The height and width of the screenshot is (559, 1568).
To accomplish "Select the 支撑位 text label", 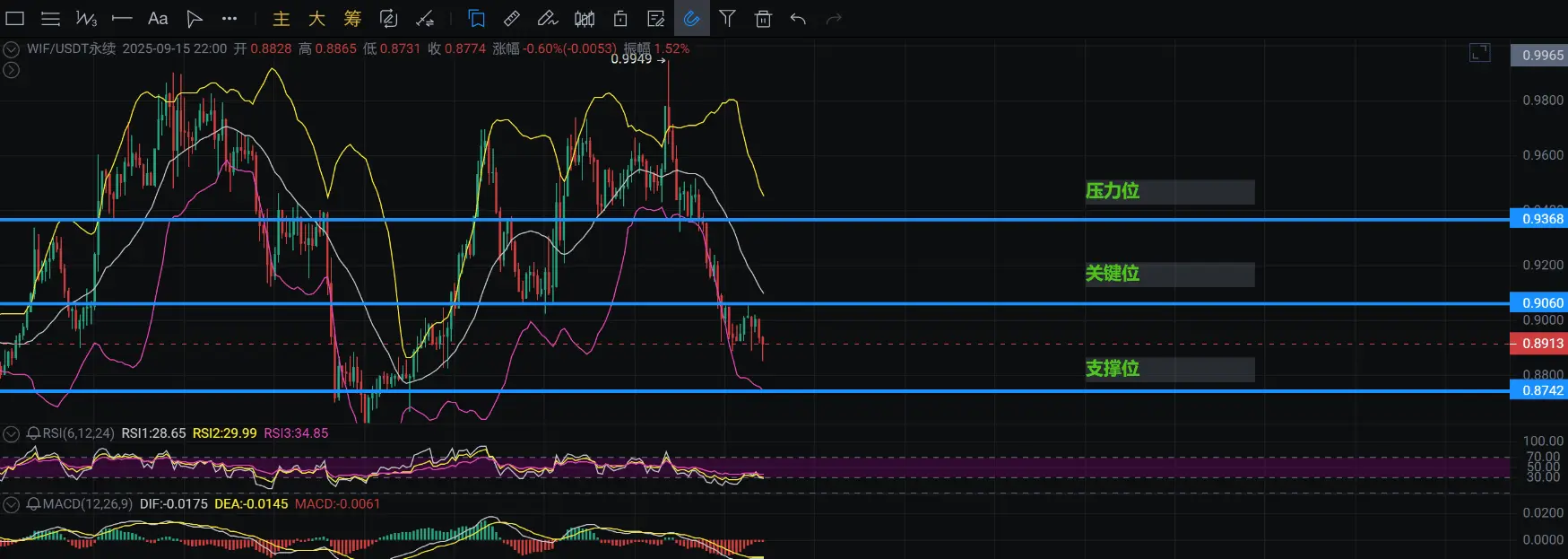I will [1113, 368].
